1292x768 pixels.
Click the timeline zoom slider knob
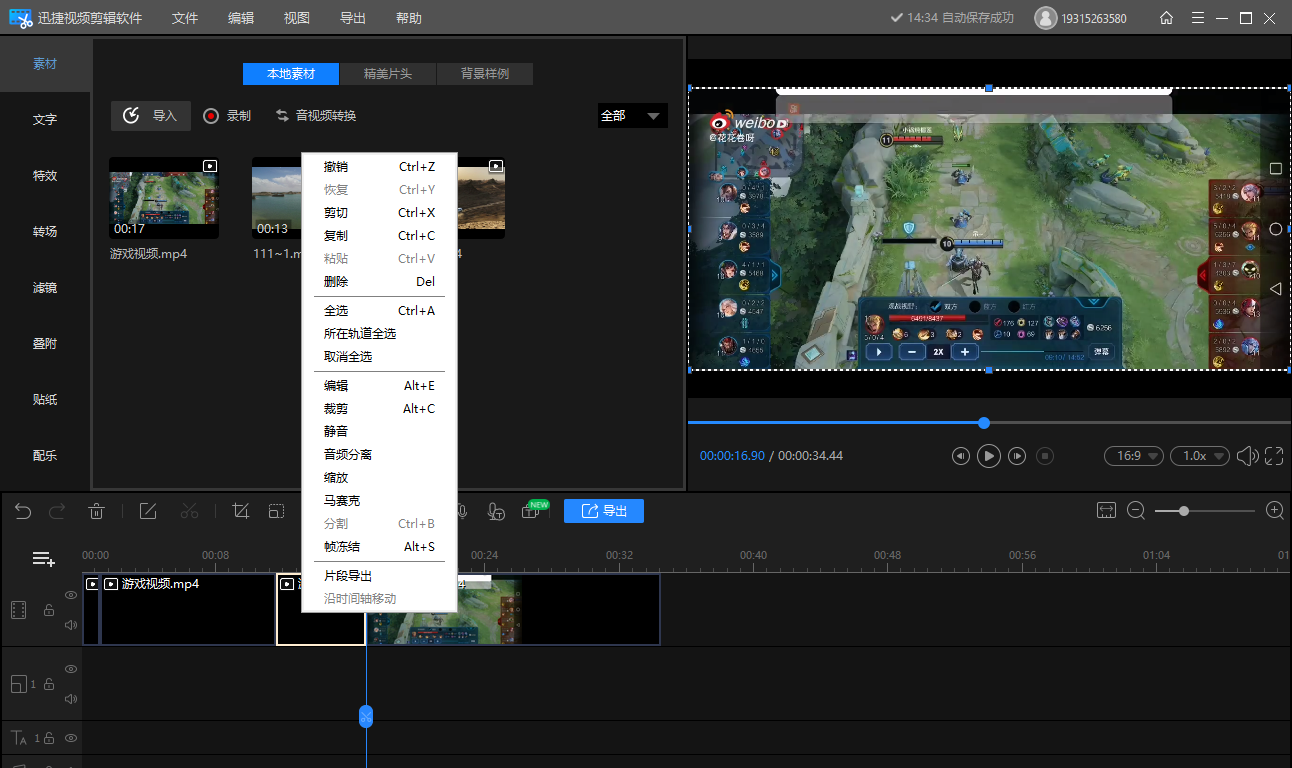tap(1184, 511)
